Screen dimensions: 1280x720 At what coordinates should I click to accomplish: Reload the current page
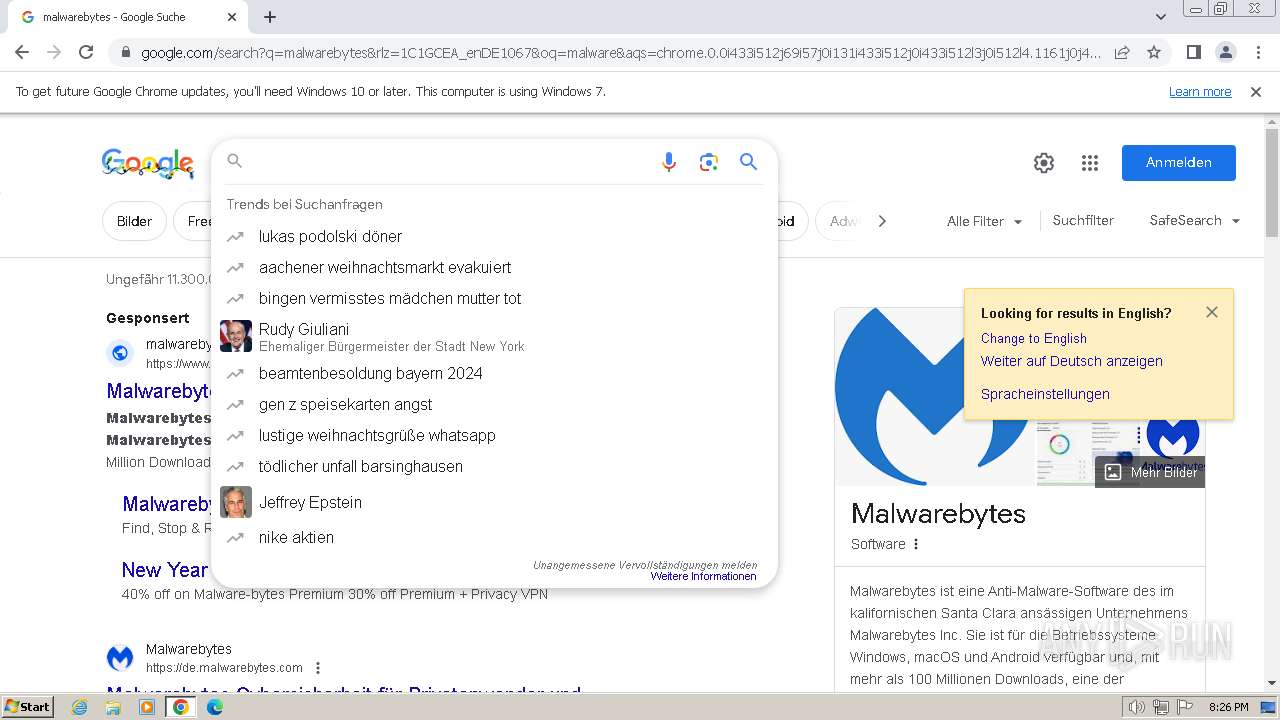tap(86, 52)
